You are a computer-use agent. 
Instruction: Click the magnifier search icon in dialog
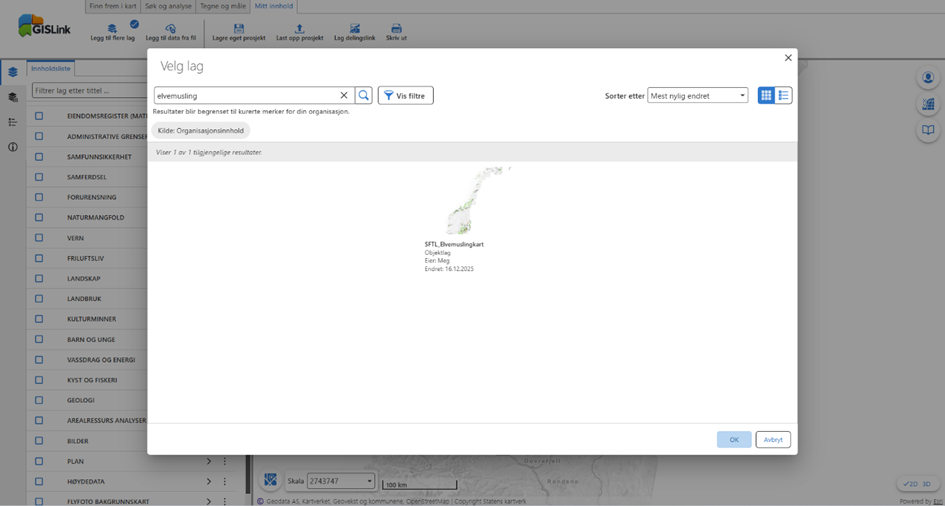tap(364, 96)
